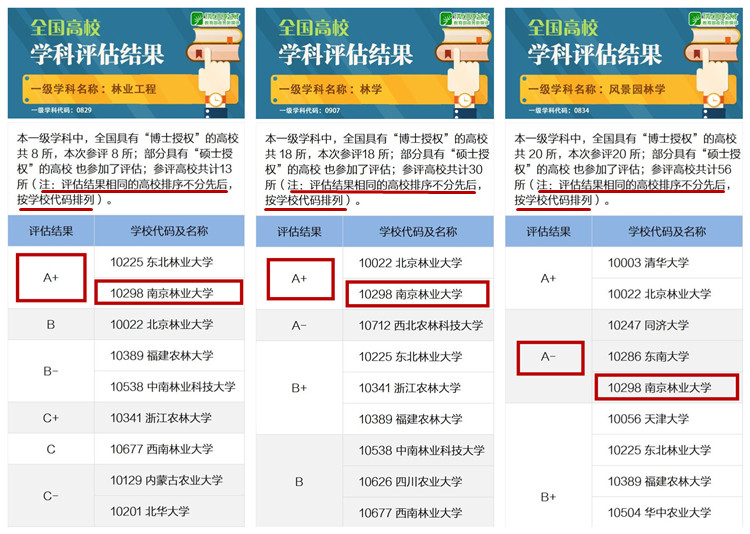Click grade A+ in the 风景园林学 table
Image resolution: width=750 pixels, height=534 pixels.
(549, 278)
